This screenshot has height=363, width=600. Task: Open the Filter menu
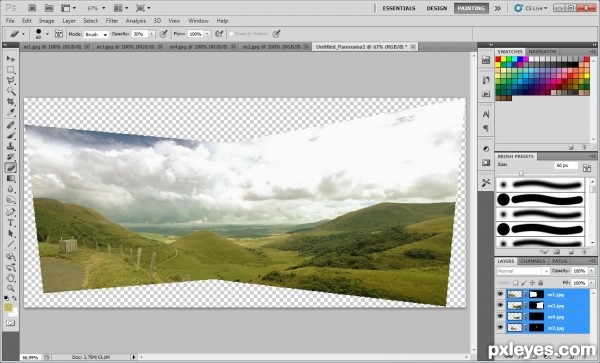112,21
